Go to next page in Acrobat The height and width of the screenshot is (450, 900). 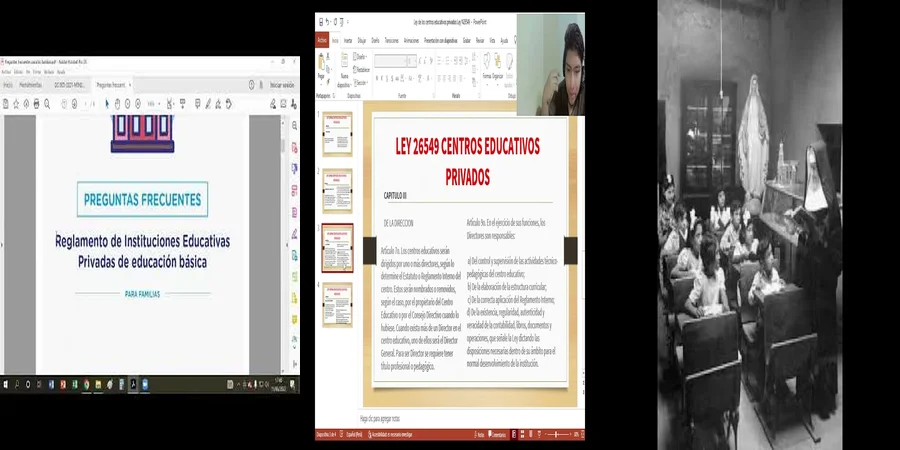(74, 104)
